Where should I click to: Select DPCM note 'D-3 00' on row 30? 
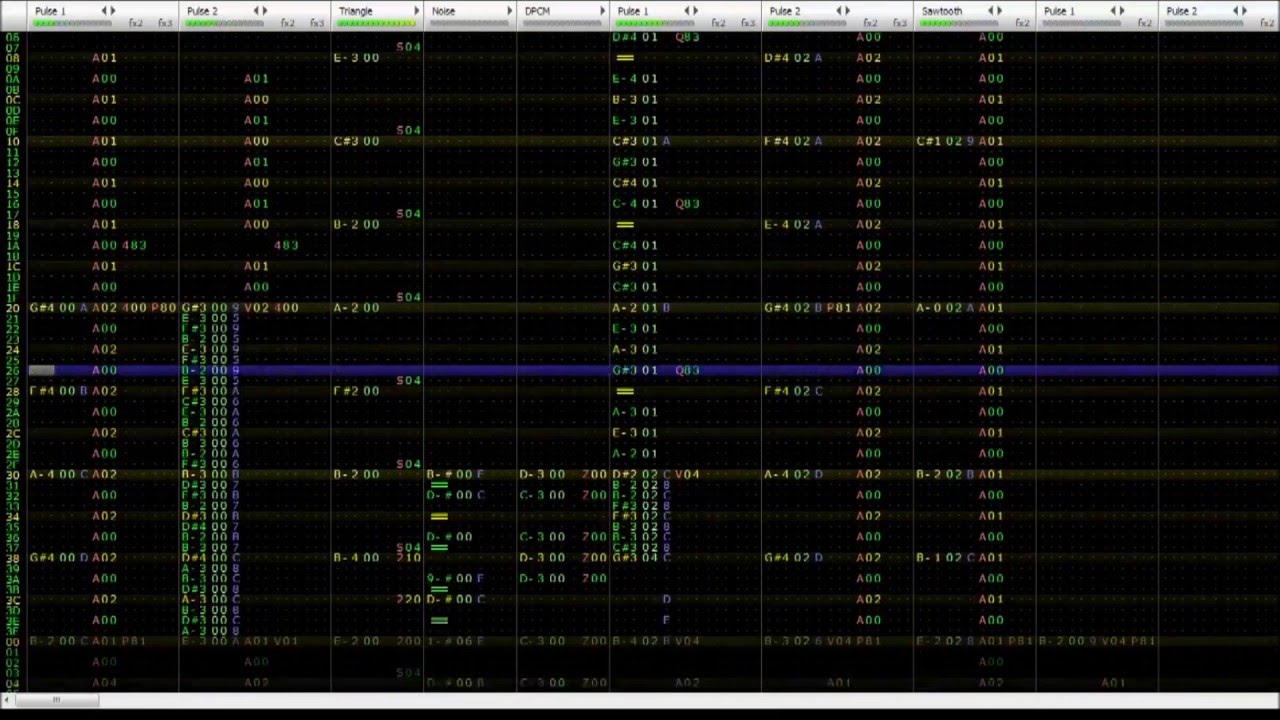pyautogui.click(x=542, y=474)
